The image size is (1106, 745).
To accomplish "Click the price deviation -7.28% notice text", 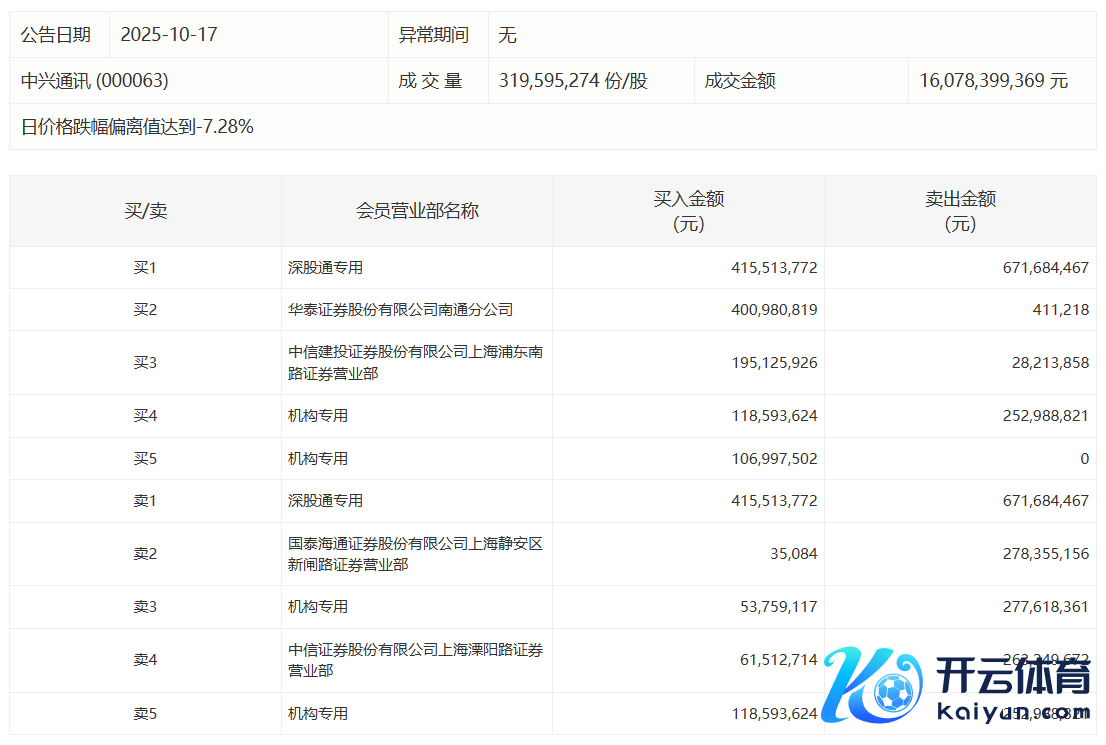I will 137,127.
